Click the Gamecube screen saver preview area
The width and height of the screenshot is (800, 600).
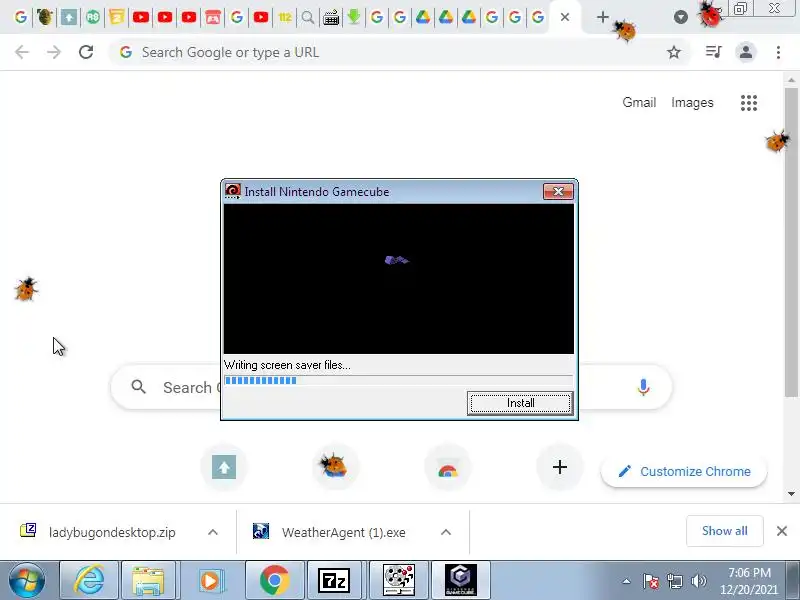tap(398, 279)
